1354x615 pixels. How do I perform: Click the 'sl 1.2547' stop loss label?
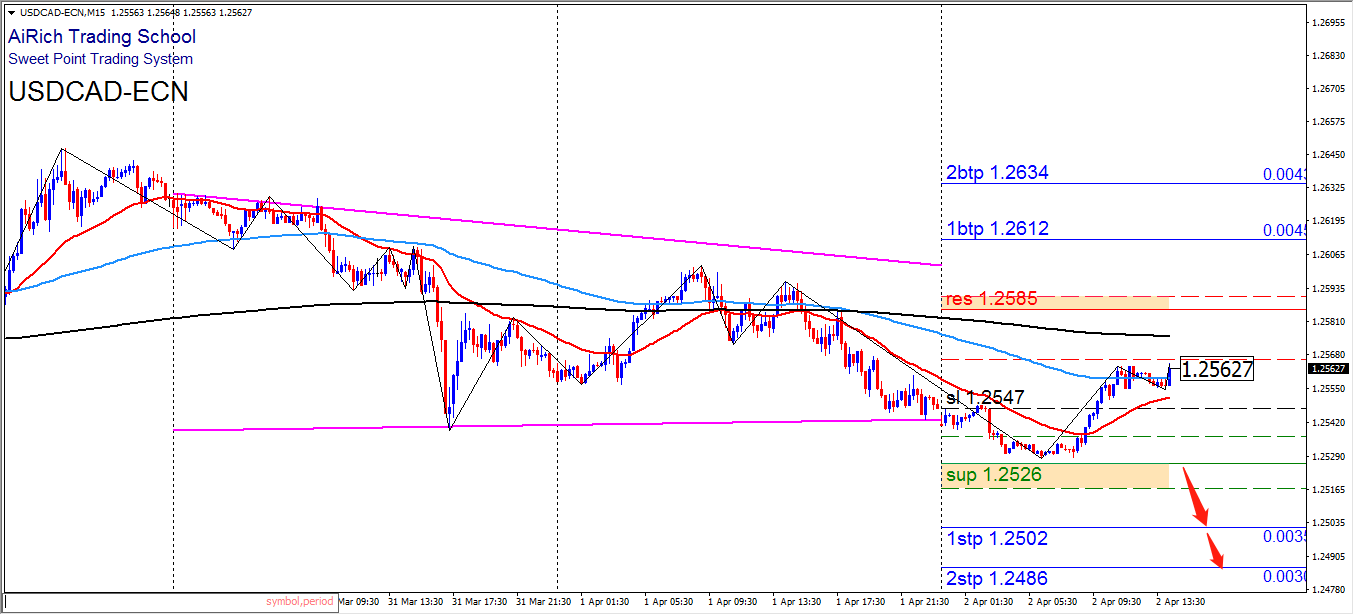982,397
